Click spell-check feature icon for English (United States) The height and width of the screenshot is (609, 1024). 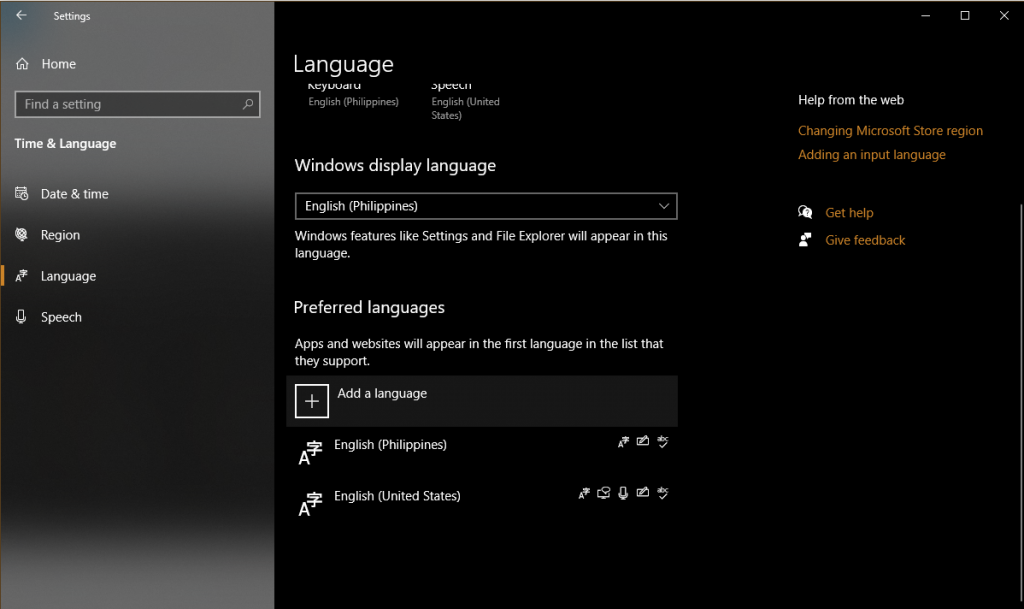pyautogui.click(x=663, y=493)
